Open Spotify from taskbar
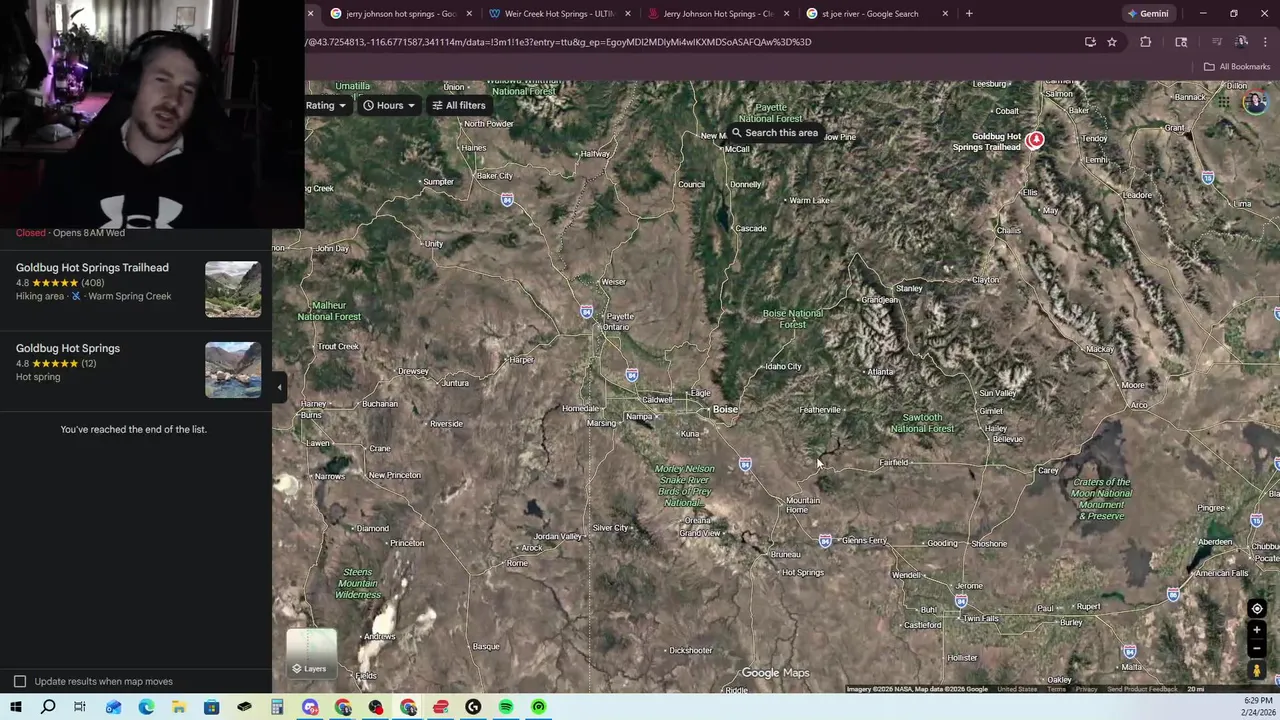Viewport: 1280px width, 720px height. [x=506, y=707]
